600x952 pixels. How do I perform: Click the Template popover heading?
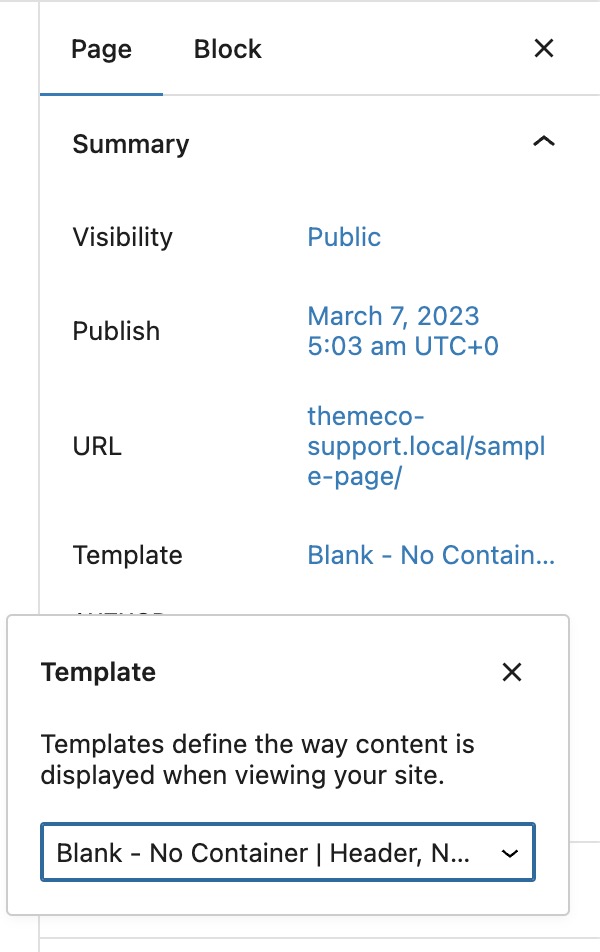(98, 672)
